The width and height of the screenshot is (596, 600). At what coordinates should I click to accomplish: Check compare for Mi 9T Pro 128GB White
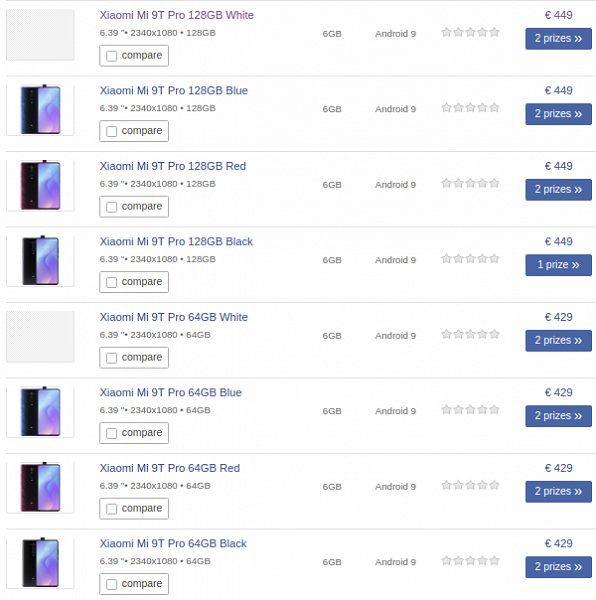[111, 56]
